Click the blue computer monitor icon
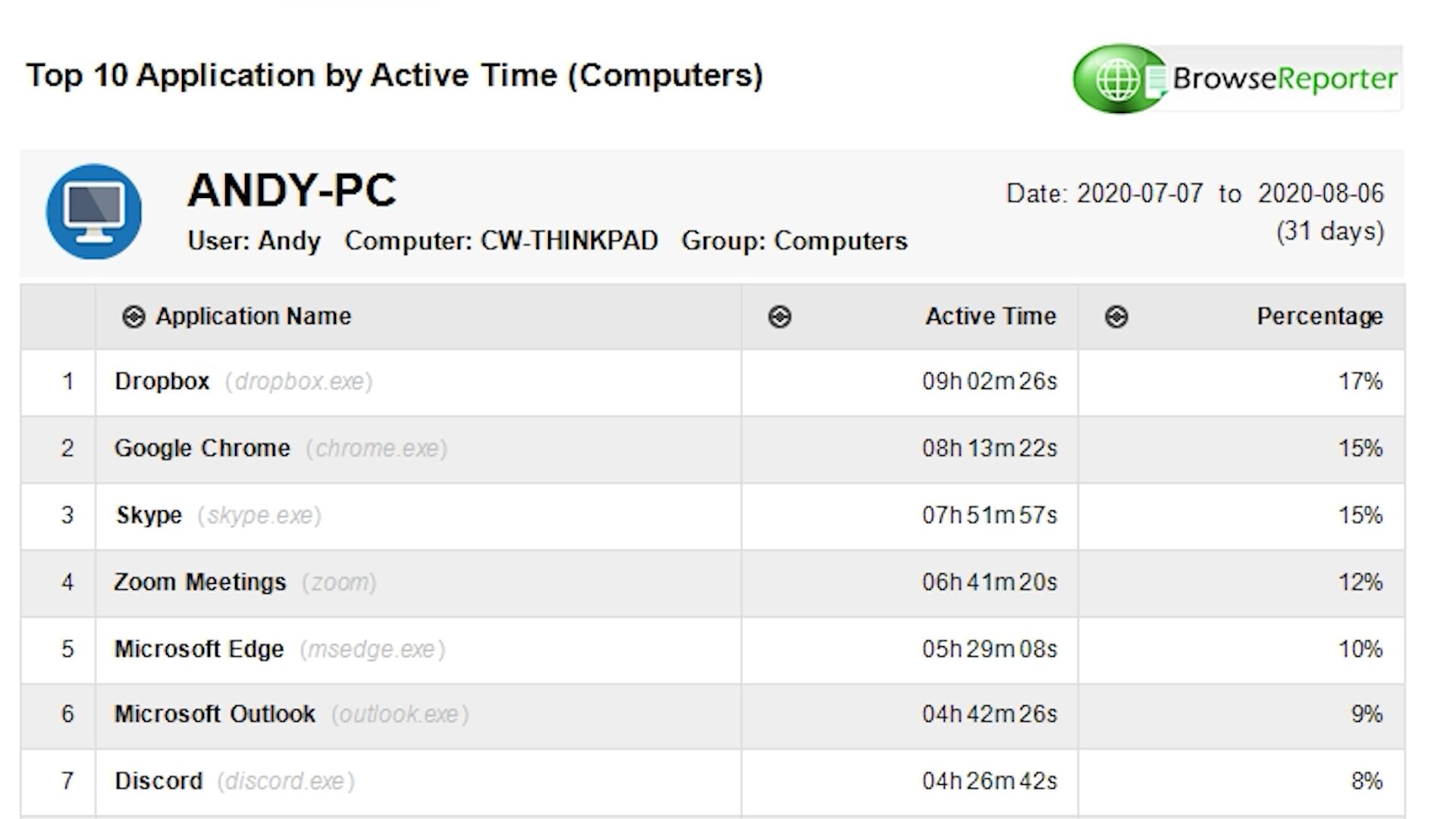The height and width of the screenshot is (819, 1456). coord(94,212)
